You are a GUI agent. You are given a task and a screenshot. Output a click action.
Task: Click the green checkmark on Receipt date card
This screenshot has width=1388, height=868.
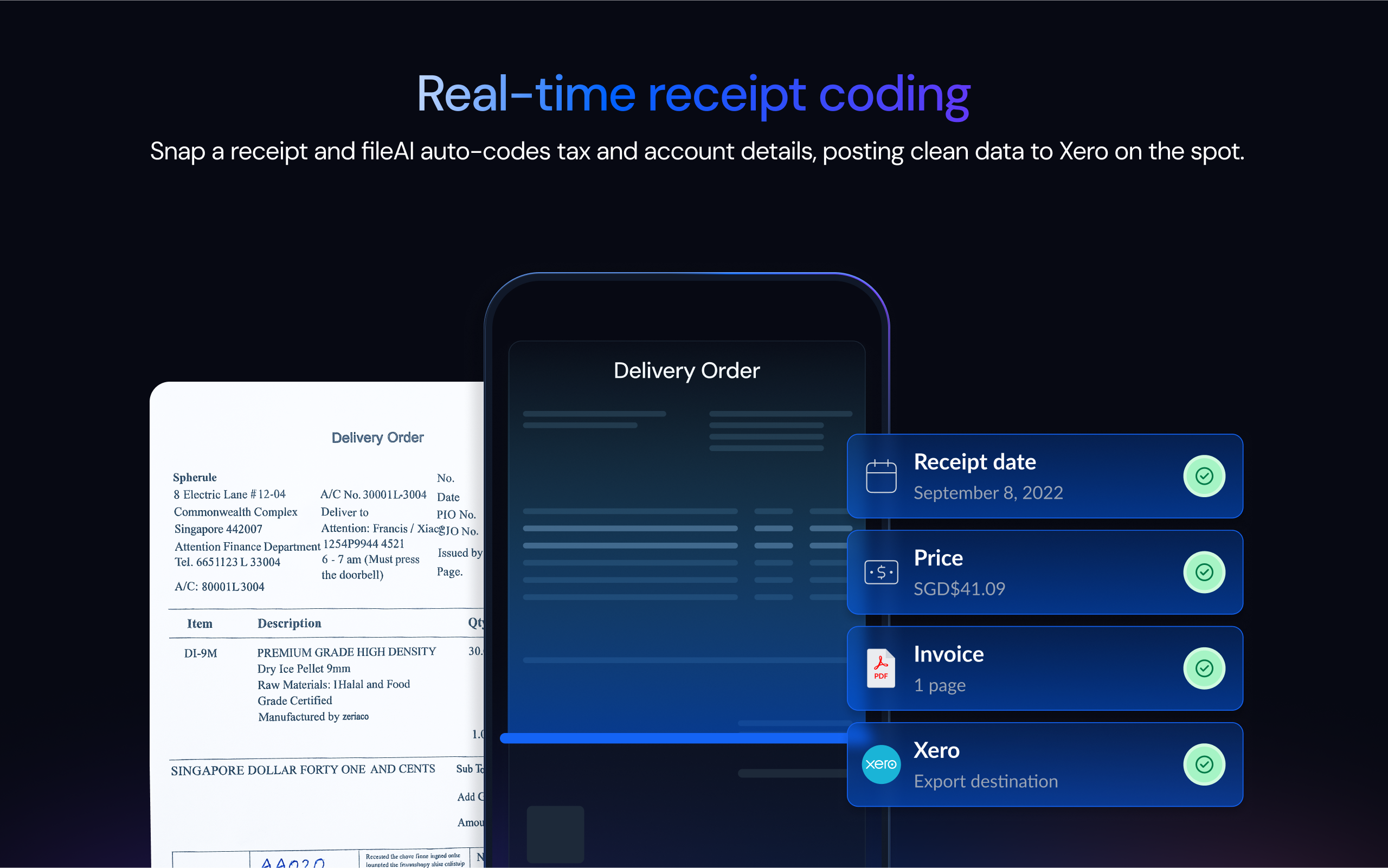pyautogui.click(x=1204, y=476)
